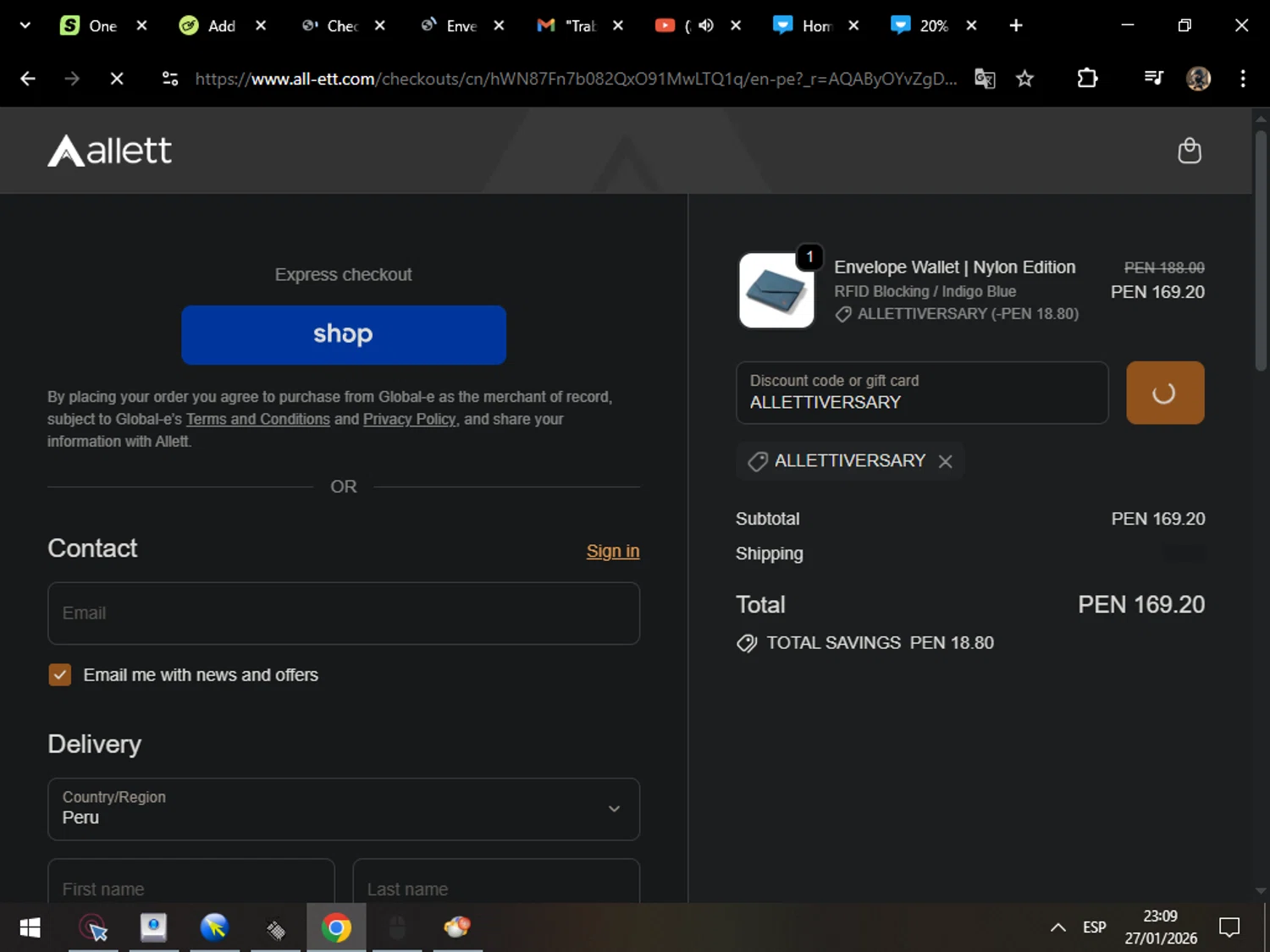The image size is (1270, 952).
Task: Open the Windows notifications center
Action: coord(1229,927)
